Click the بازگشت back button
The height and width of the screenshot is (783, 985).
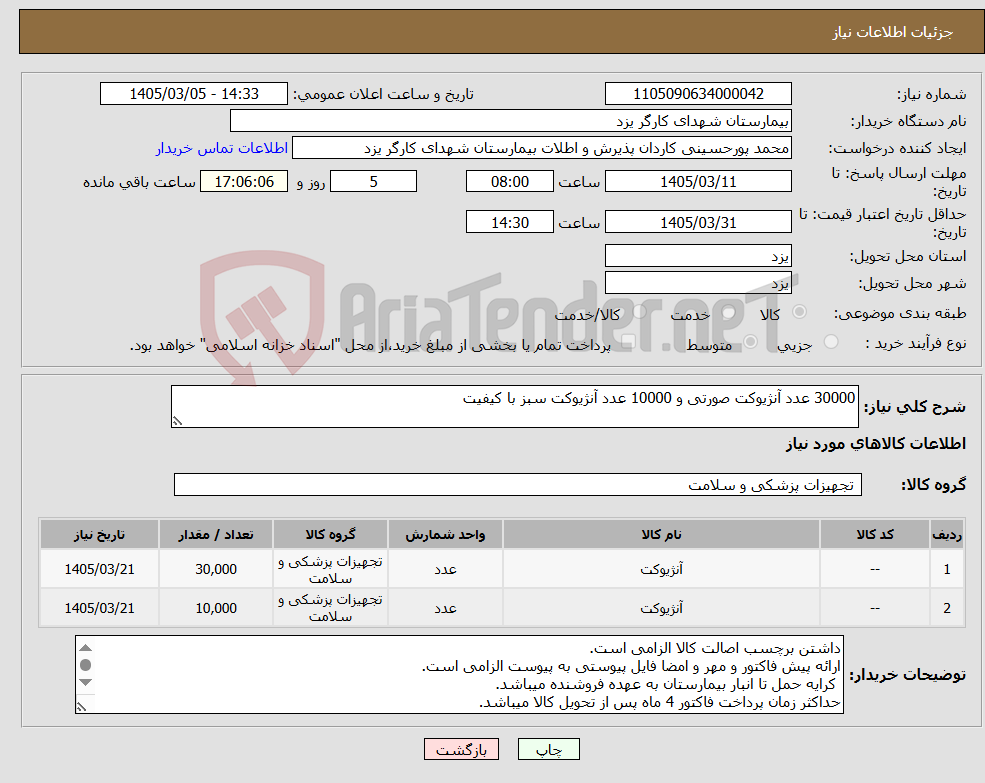coord(461,749)
